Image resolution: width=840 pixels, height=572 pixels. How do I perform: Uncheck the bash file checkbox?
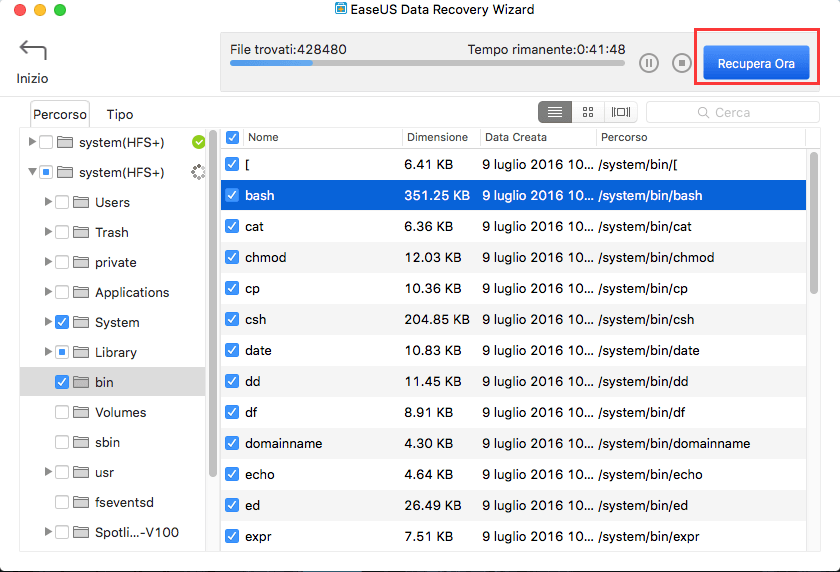coord(232,195)
